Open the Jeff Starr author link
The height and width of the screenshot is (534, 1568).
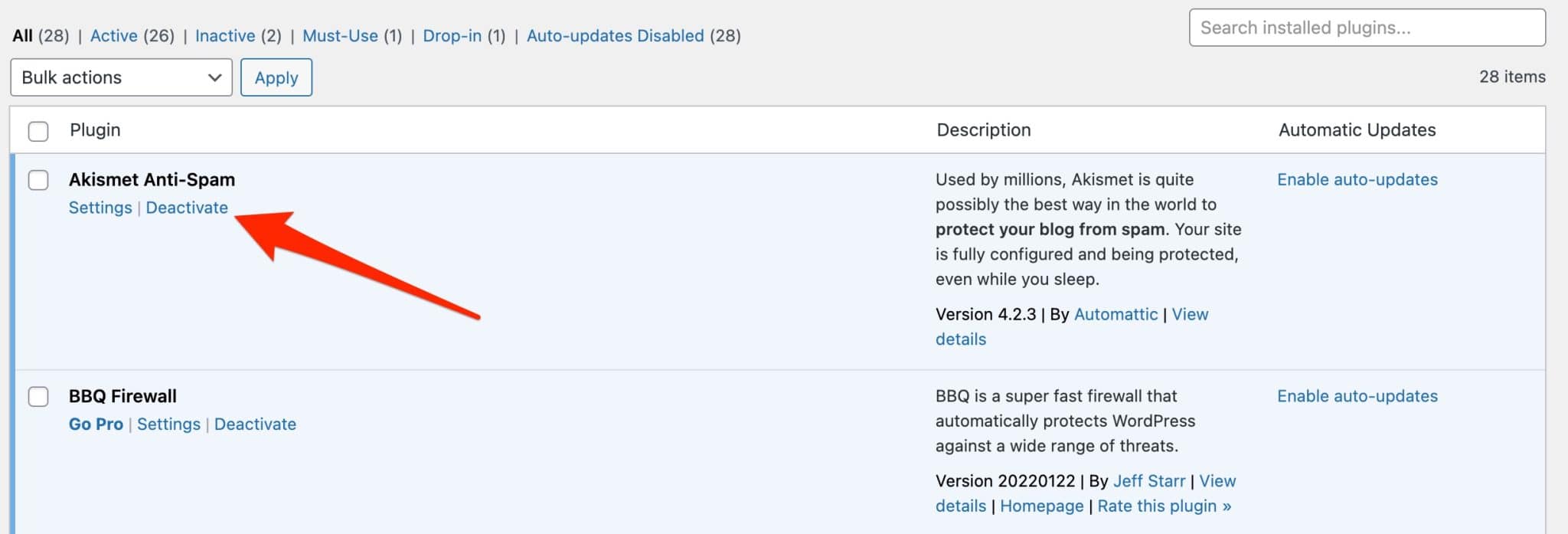point(1149,481)
